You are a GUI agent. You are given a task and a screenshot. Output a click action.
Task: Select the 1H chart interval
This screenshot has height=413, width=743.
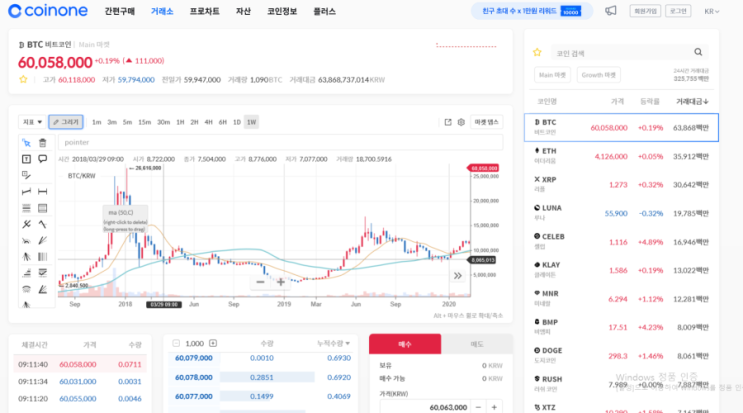180,122
